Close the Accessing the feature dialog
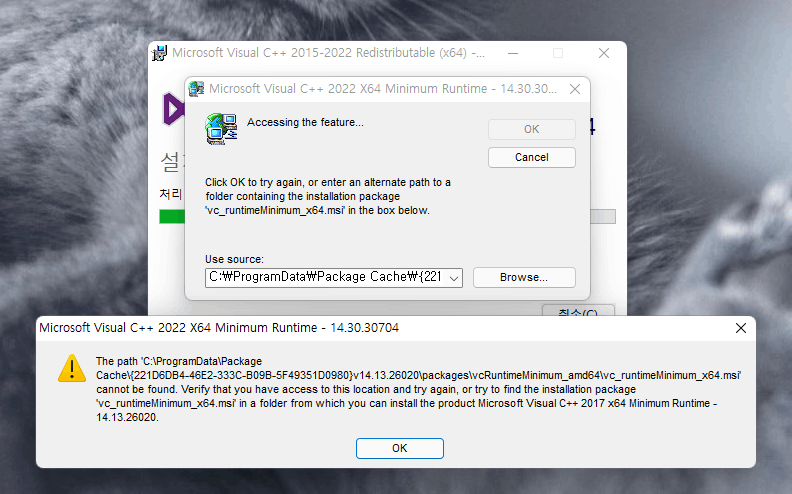Screen dimensions: 792x494 pos(575,89)
